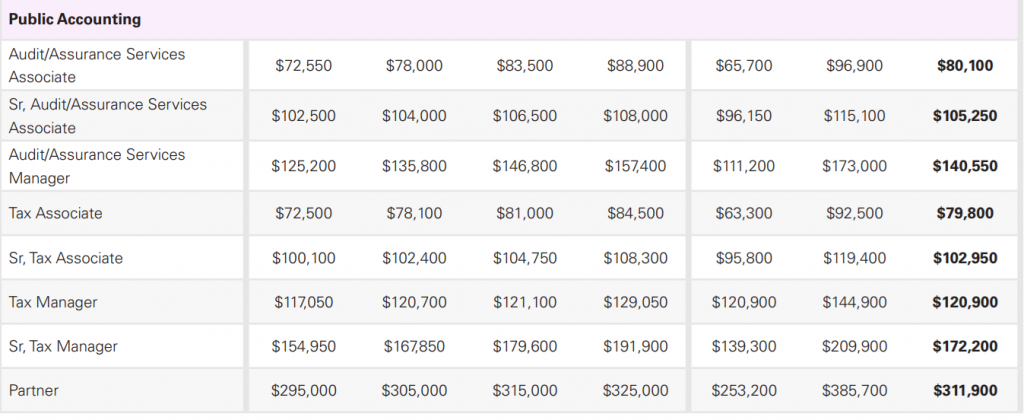Select the Audit/Assurance Services Manager row label
The image size is (1024, 420).
tap(97, 166)
